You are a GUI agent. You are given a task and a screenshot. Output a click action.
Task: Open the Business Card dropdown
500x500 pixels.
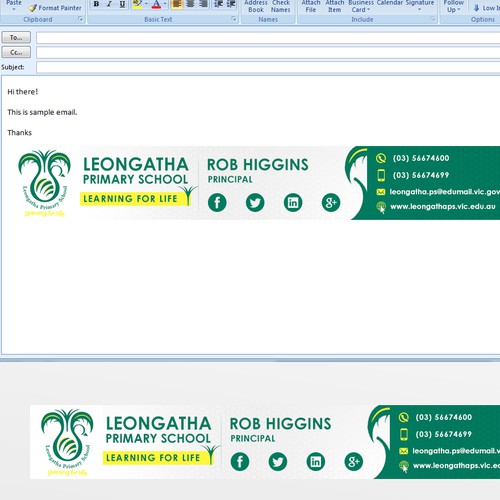click(361, 6)
